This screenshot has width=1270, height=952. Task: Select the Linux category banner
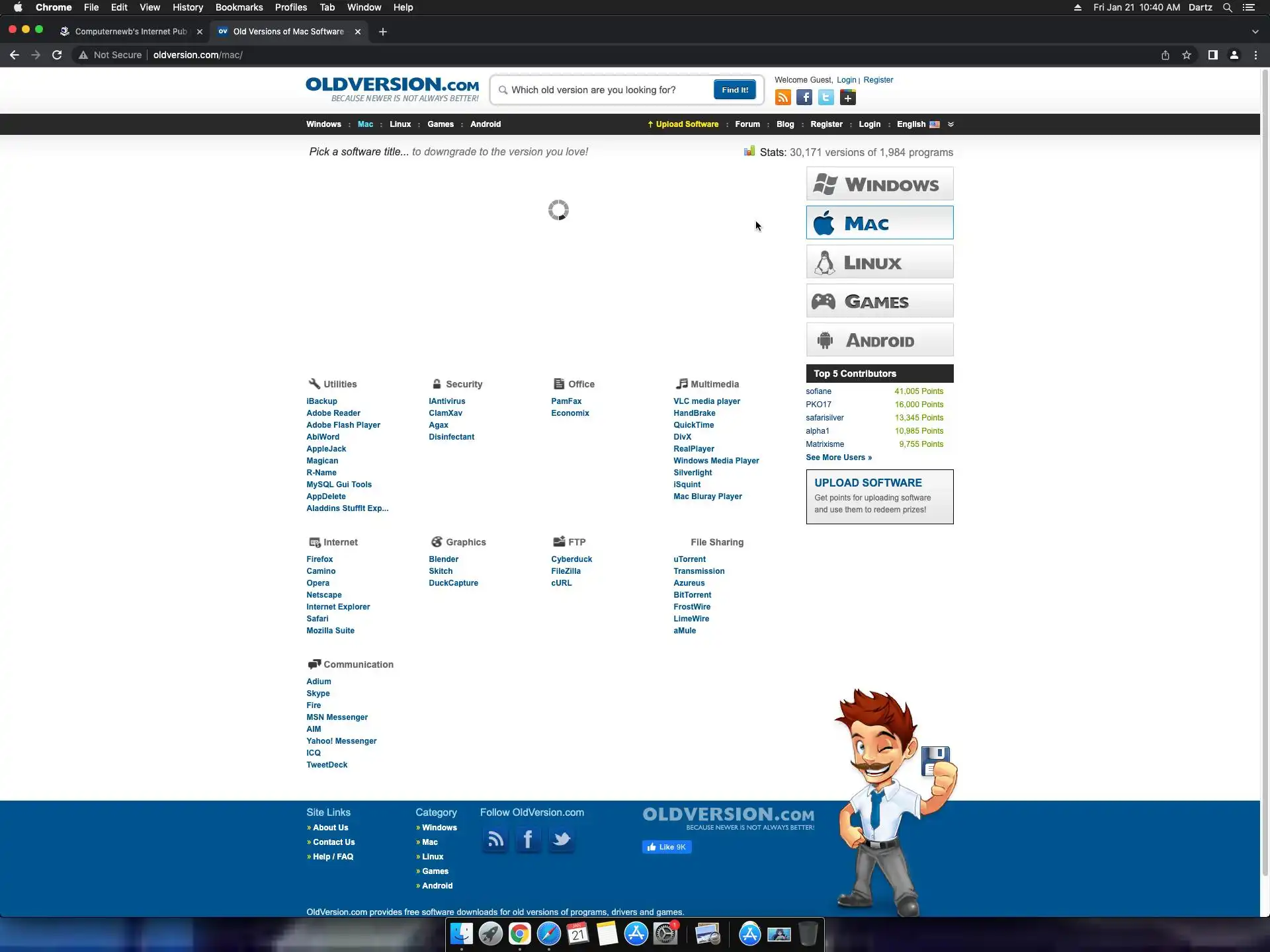coord(879,262)
